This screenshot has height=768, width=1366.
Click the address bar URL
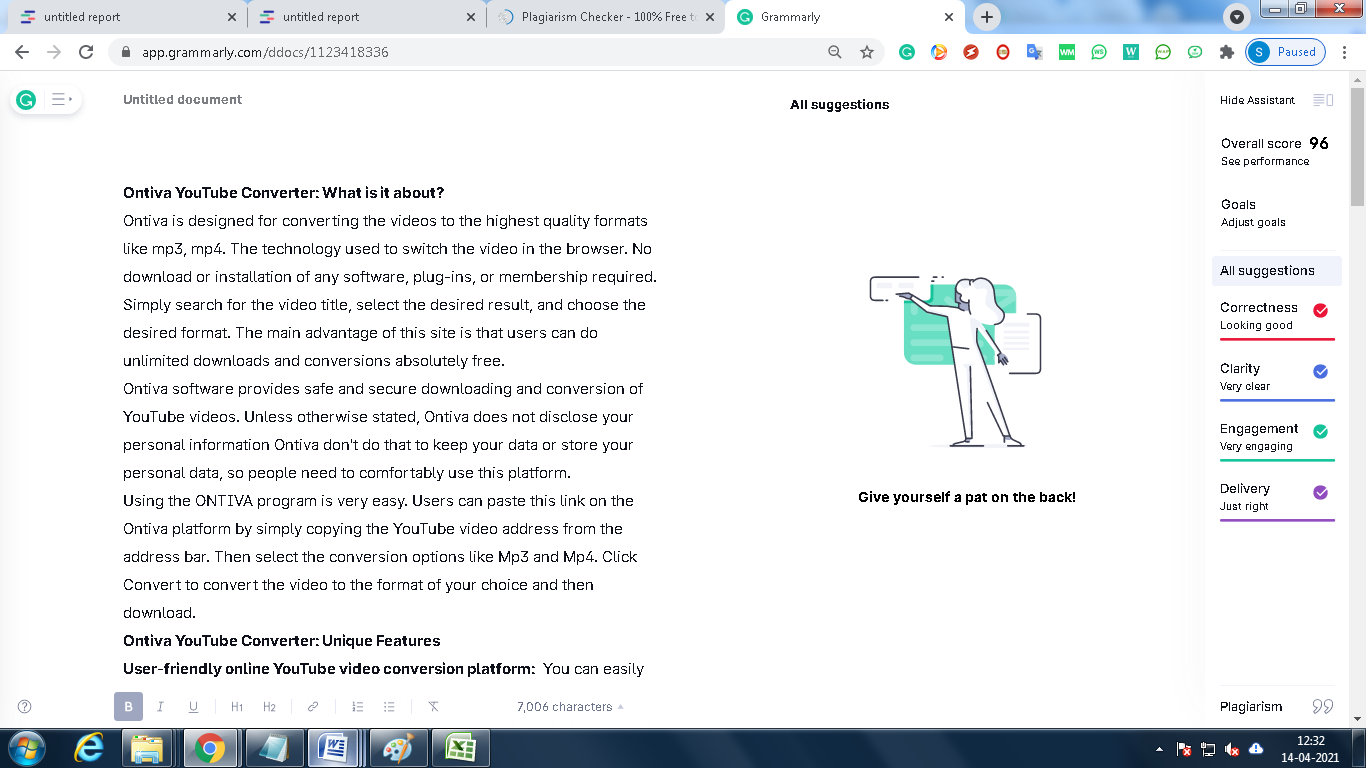point(263,52)
